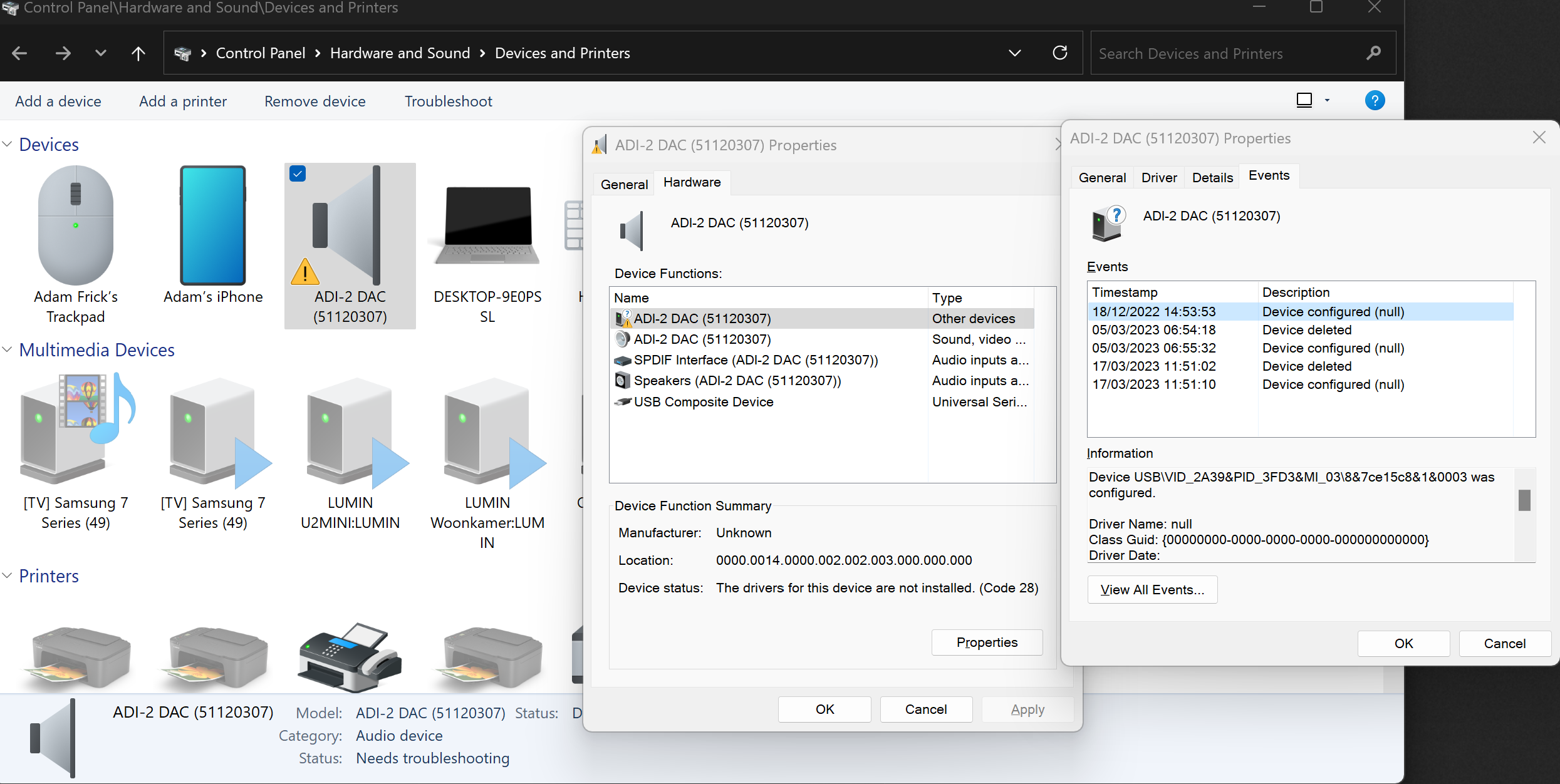Select Adam's iPhone device icon
Image resolution: width=1560 pixels, height=784 pixels.
(x=213, y=225)
